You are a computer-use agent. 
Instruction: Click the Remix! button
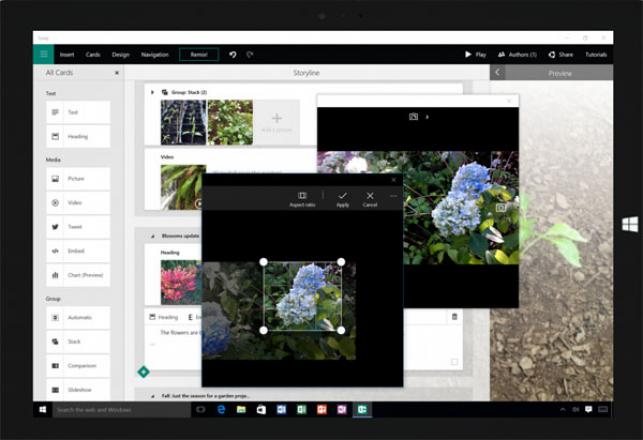pyautogui.click(x=199, y=55)
